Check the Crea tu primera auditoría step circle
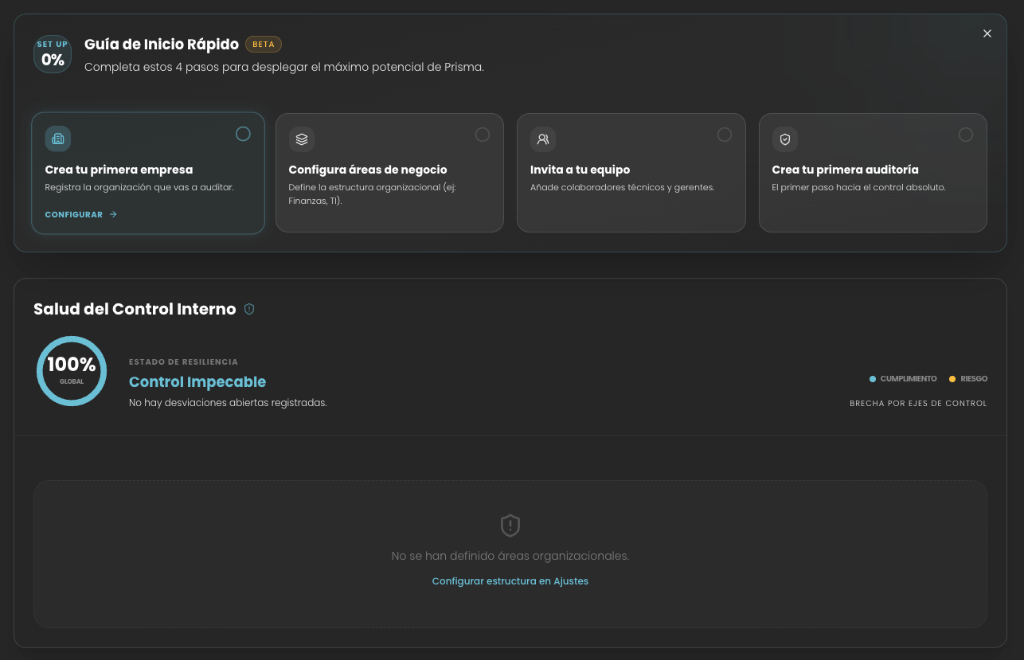Screen dimensions: 1024x660 (965, 134)
